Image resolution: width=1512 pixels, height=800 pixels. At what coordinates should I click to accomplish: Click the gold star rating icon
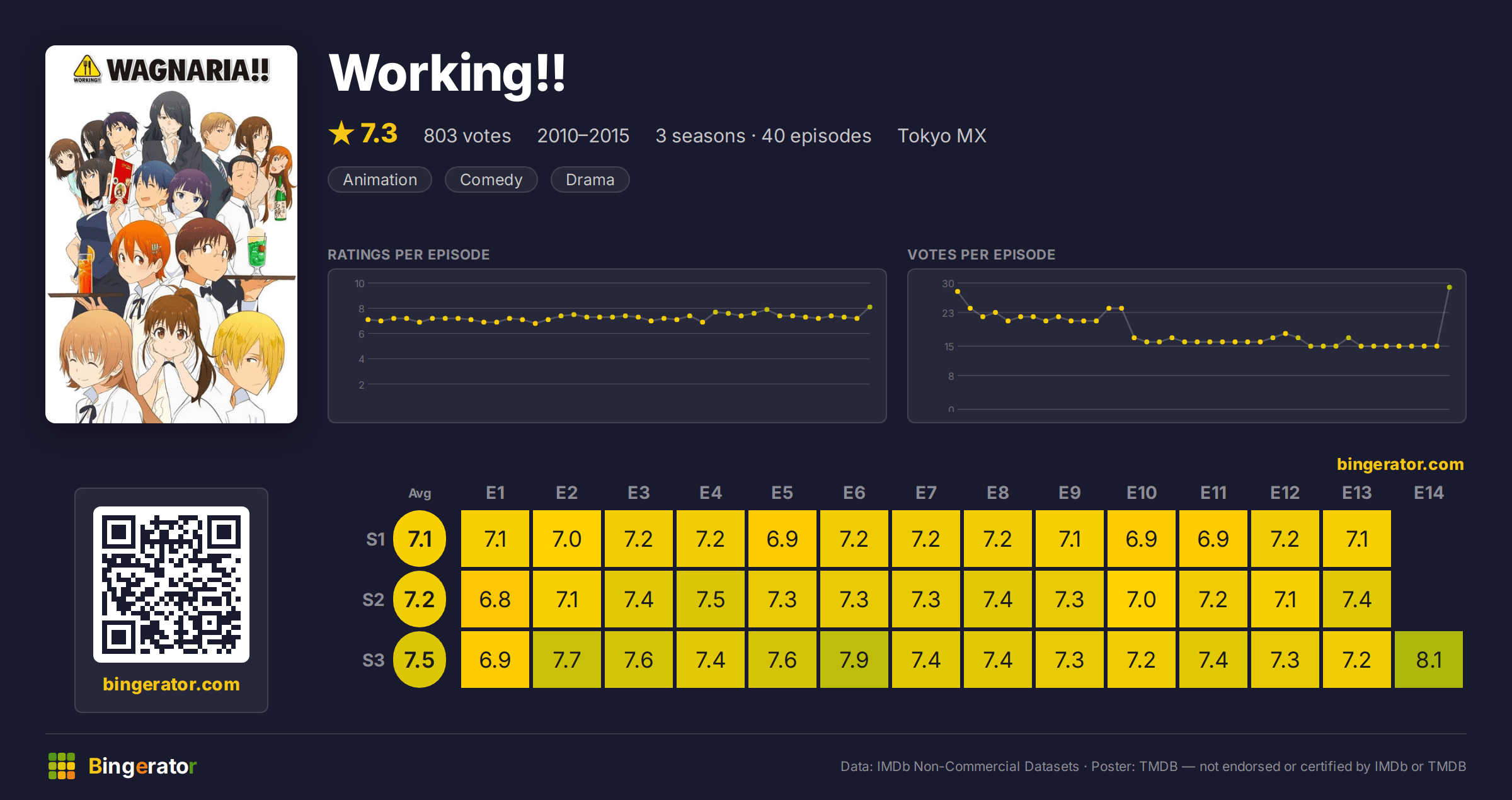(341, 134)
